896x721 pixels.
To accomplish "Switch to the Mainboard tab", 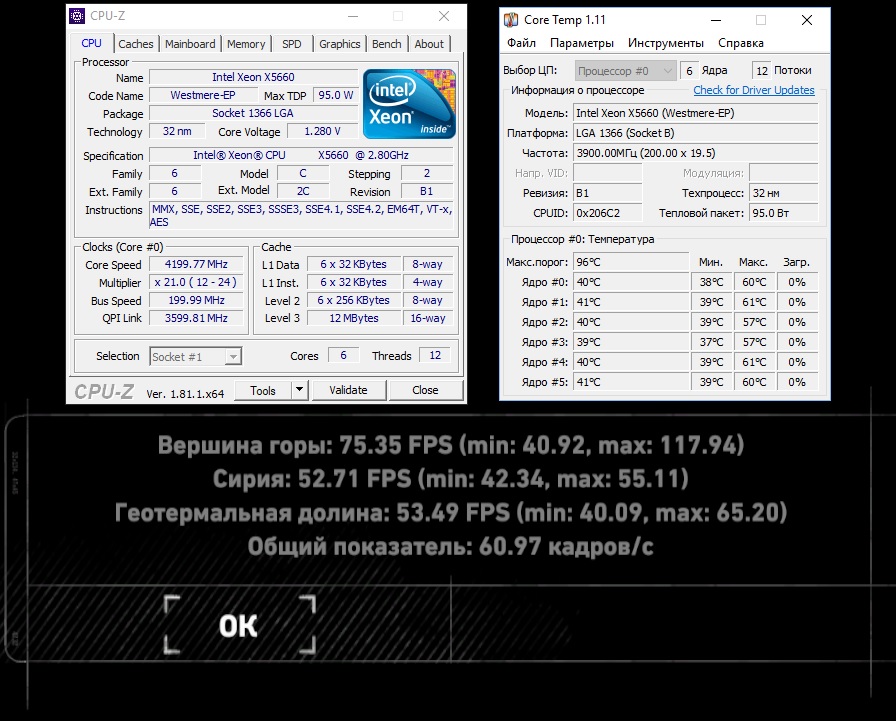I will click(x=190, y=44).
